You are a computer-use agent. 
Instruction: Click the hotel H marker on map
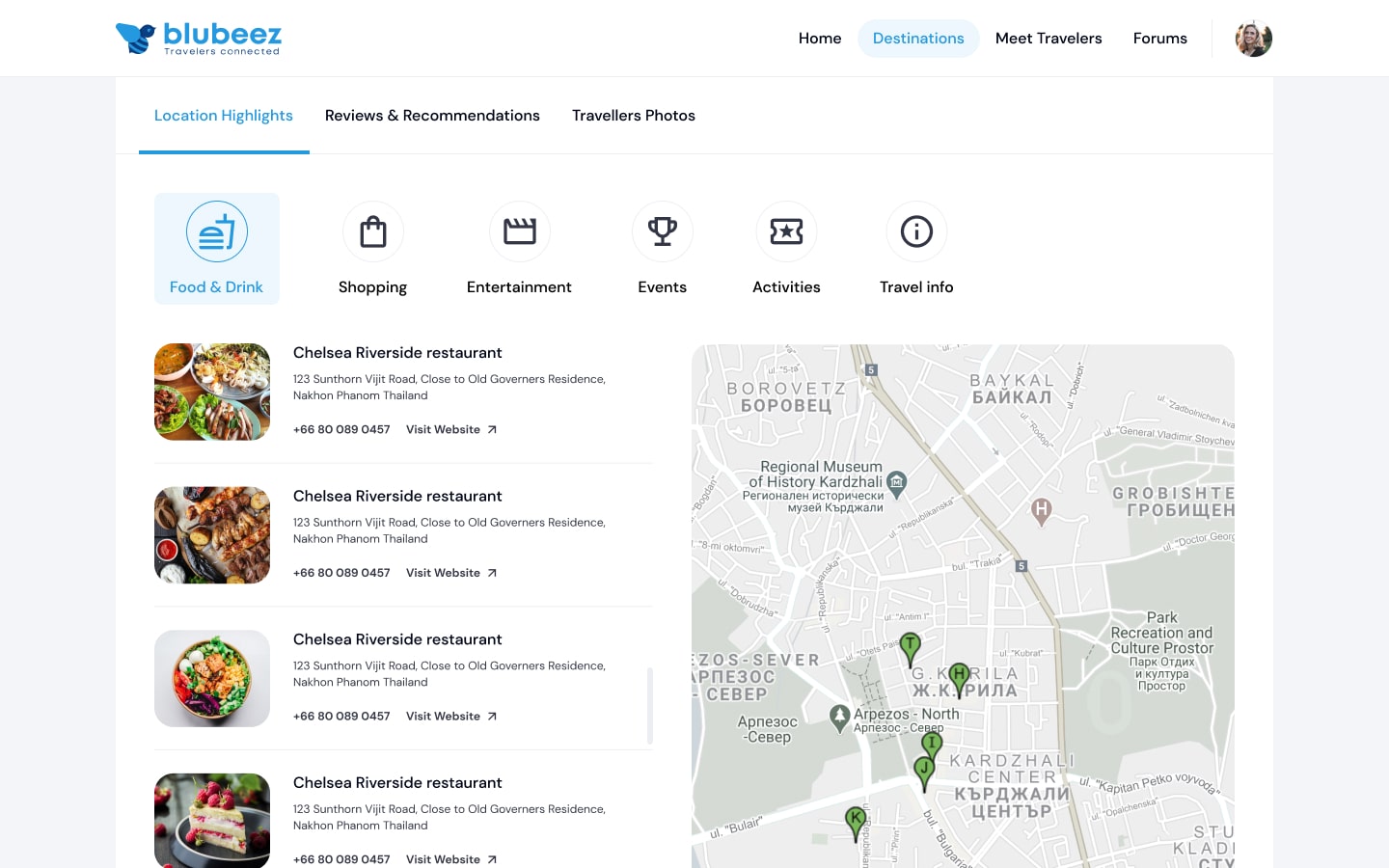1041,511
